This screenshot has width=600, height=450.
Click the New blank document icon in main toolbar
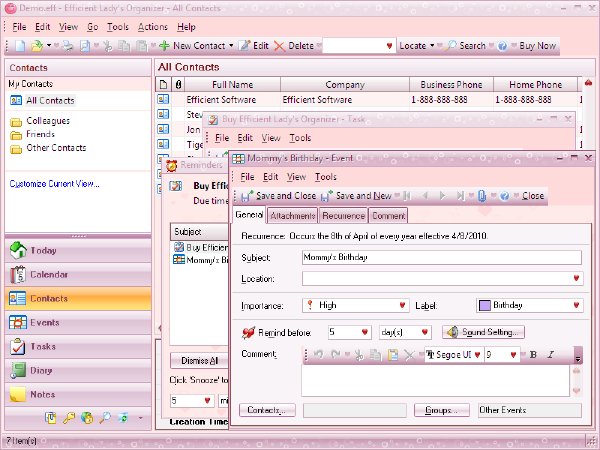tap(20, 46)
